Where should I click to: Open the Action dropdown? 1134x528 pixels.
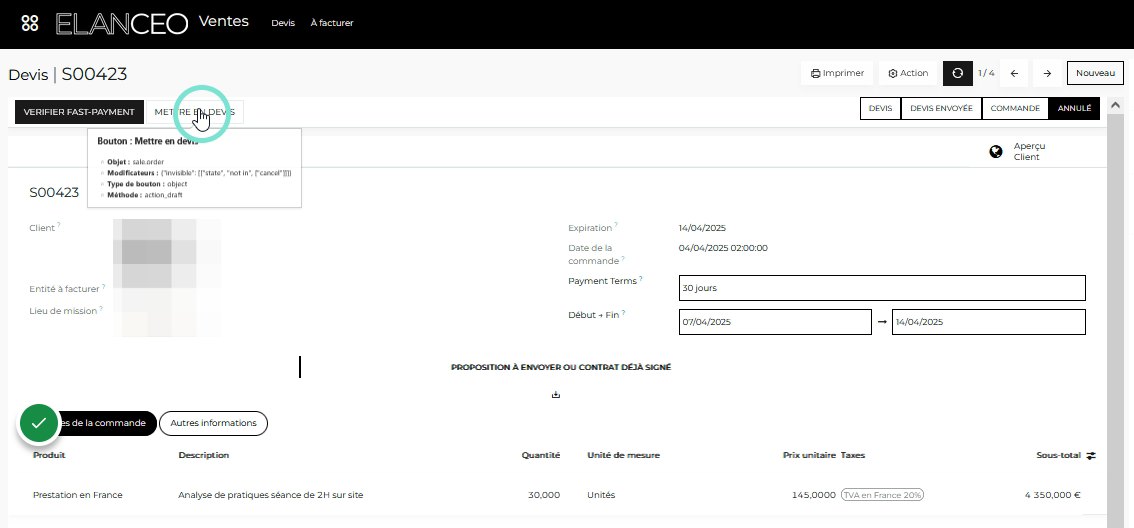pos(908,73)
